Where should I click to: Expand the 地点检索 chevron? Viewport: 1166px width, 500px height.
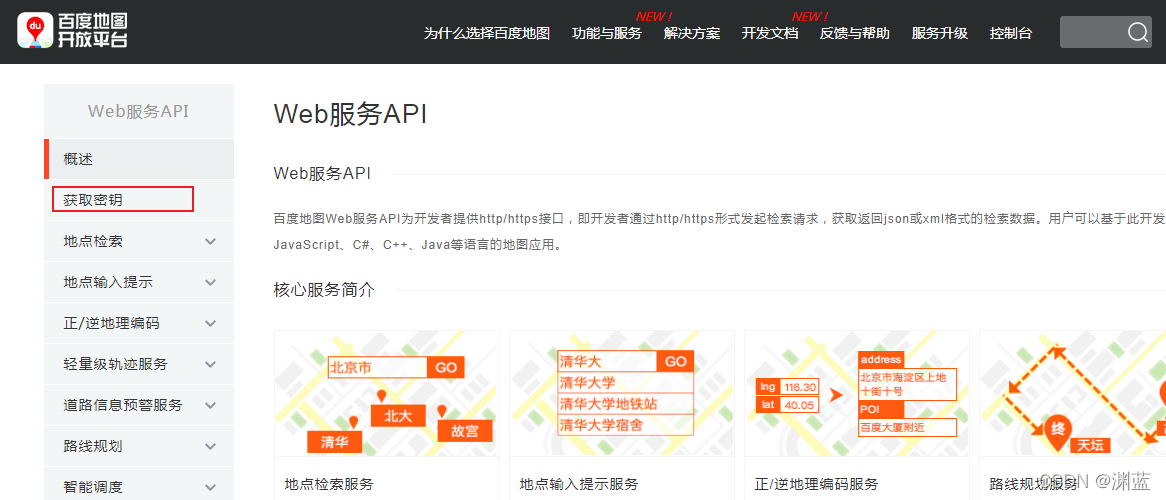pos(210,242)
